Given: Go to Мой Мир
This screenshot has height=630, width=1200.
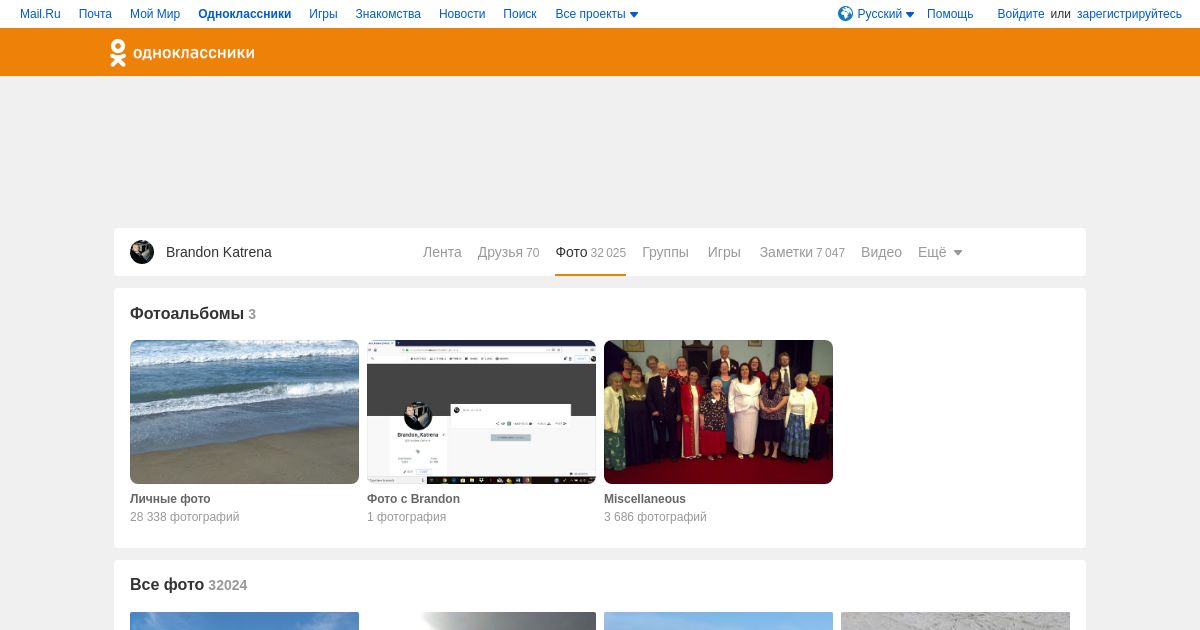Looking at the screenshot, I should pos(155,14).
